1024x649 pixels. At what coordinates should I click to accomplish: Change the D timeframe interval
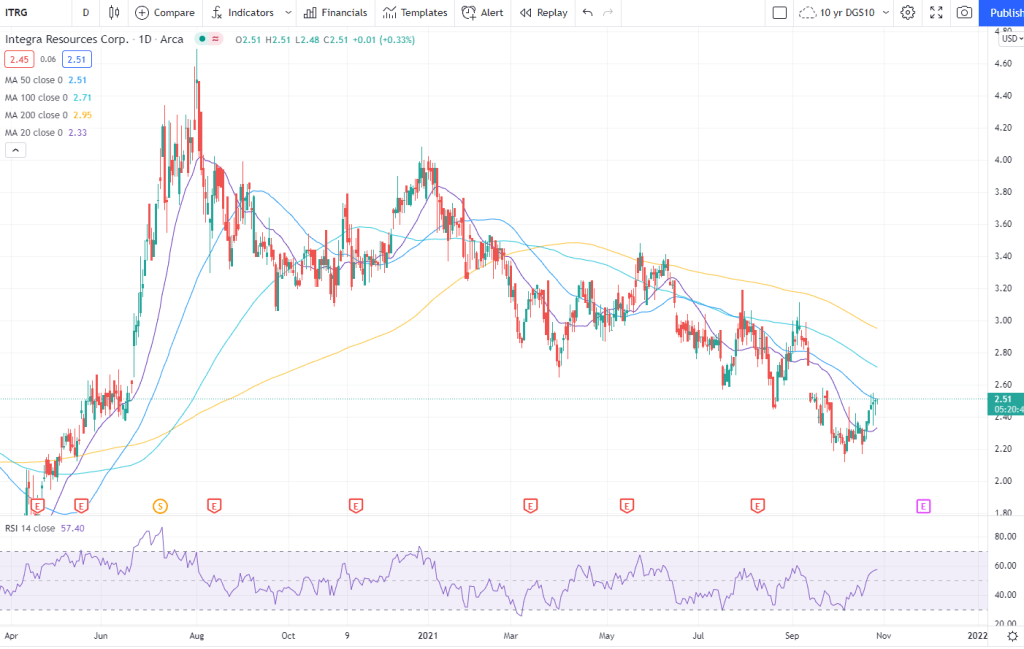pos(85,13)
